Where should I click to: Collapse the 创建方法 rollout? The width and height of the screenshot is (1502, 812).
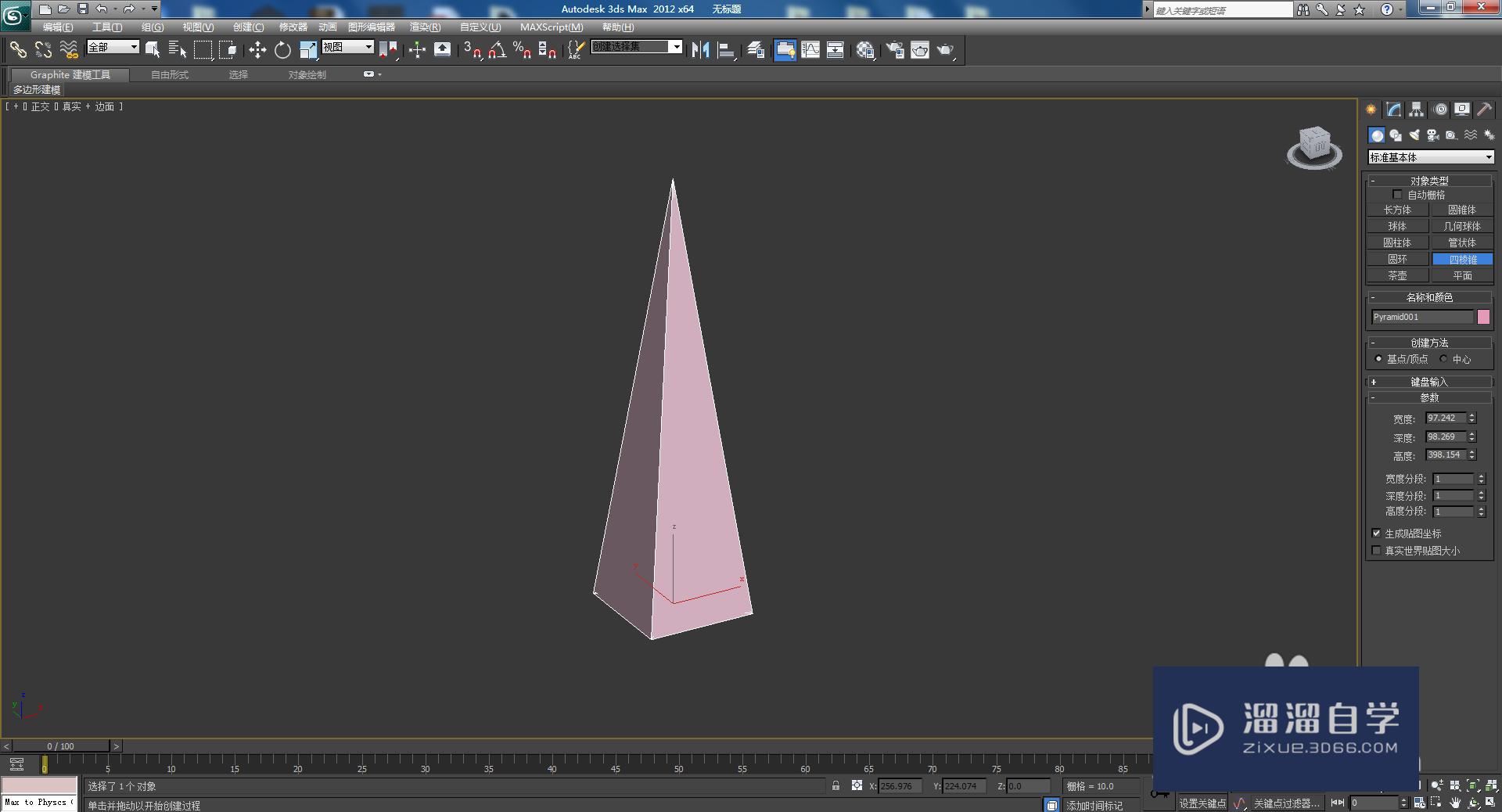pyautogui.click(x=1429, y=343)
